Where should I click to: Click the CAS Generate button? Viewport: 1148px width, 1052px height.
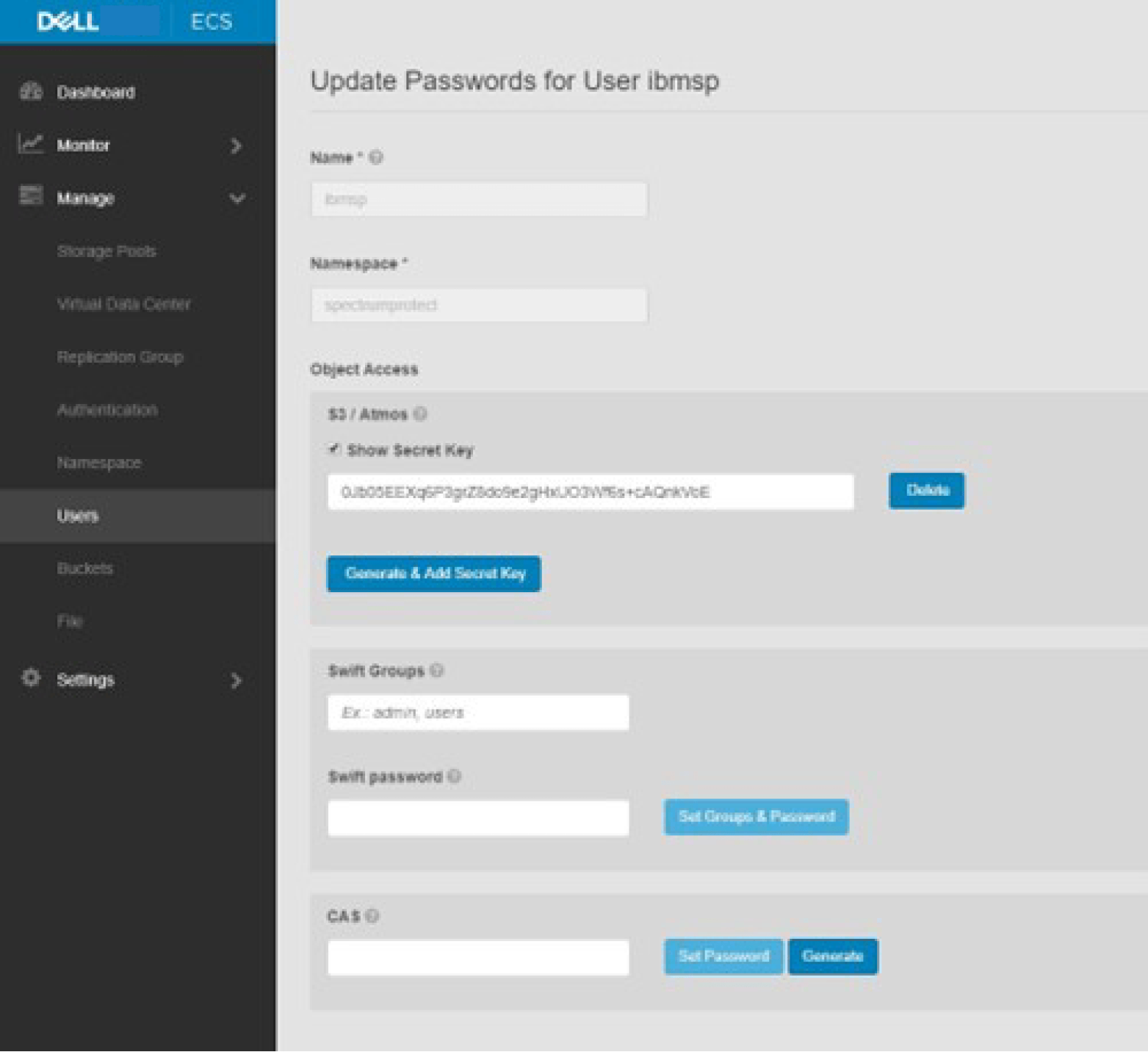[x=832, y=956]
